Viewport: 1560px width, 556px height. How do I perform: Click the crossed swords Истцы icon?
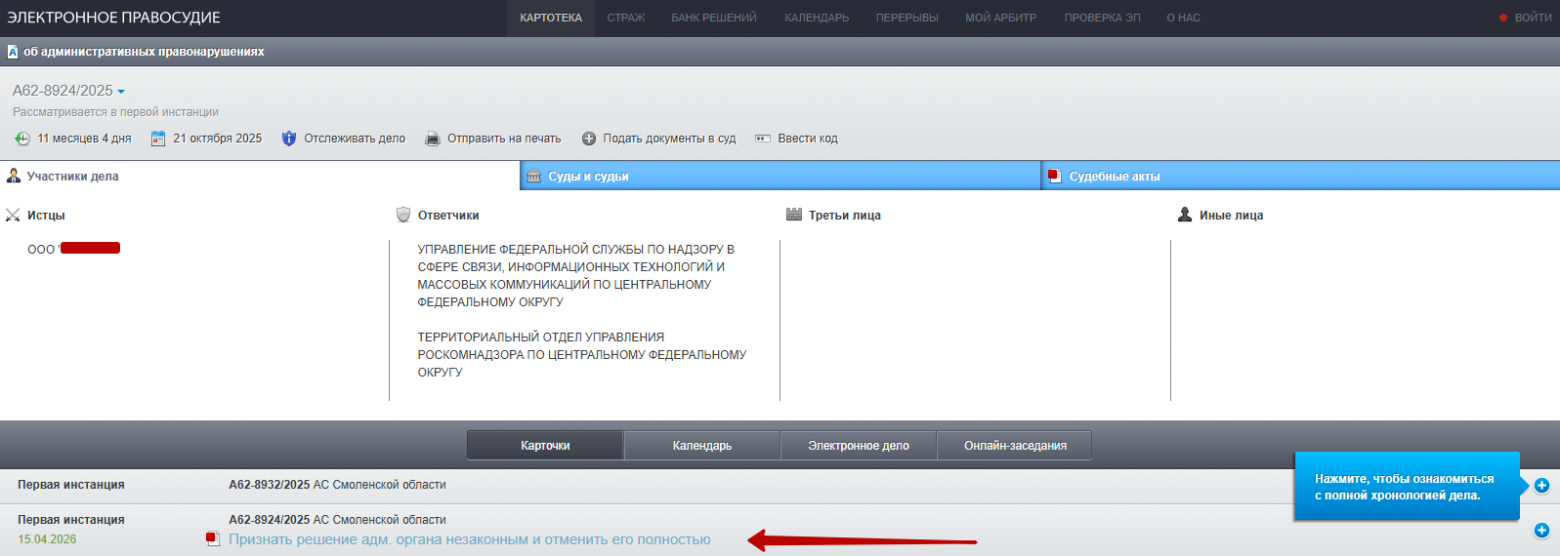pos(13,215)
